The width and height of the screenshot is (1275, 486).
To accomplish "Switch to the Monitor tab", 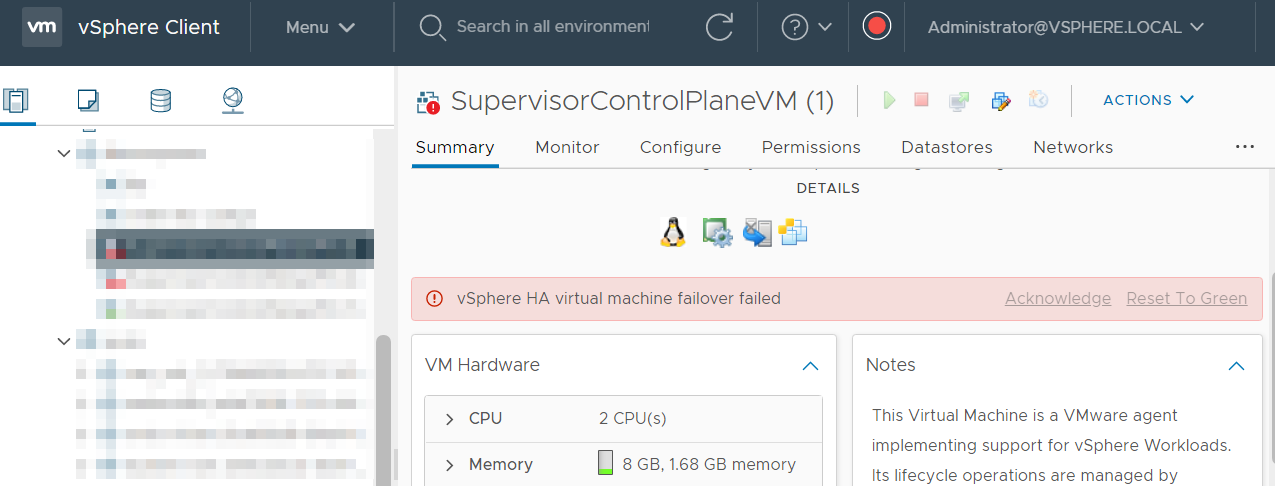I will tap(567, 147).
